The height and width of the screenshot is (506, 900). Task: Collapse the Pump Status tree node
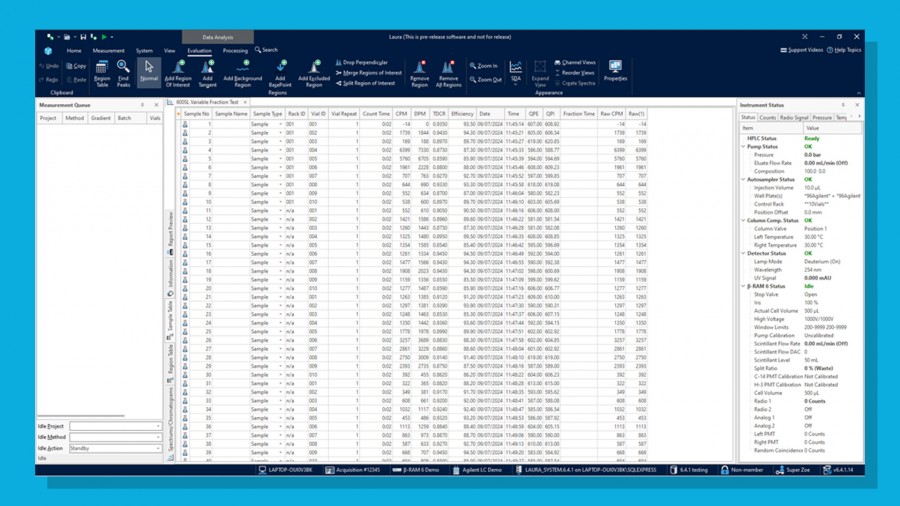pos(743,147)
